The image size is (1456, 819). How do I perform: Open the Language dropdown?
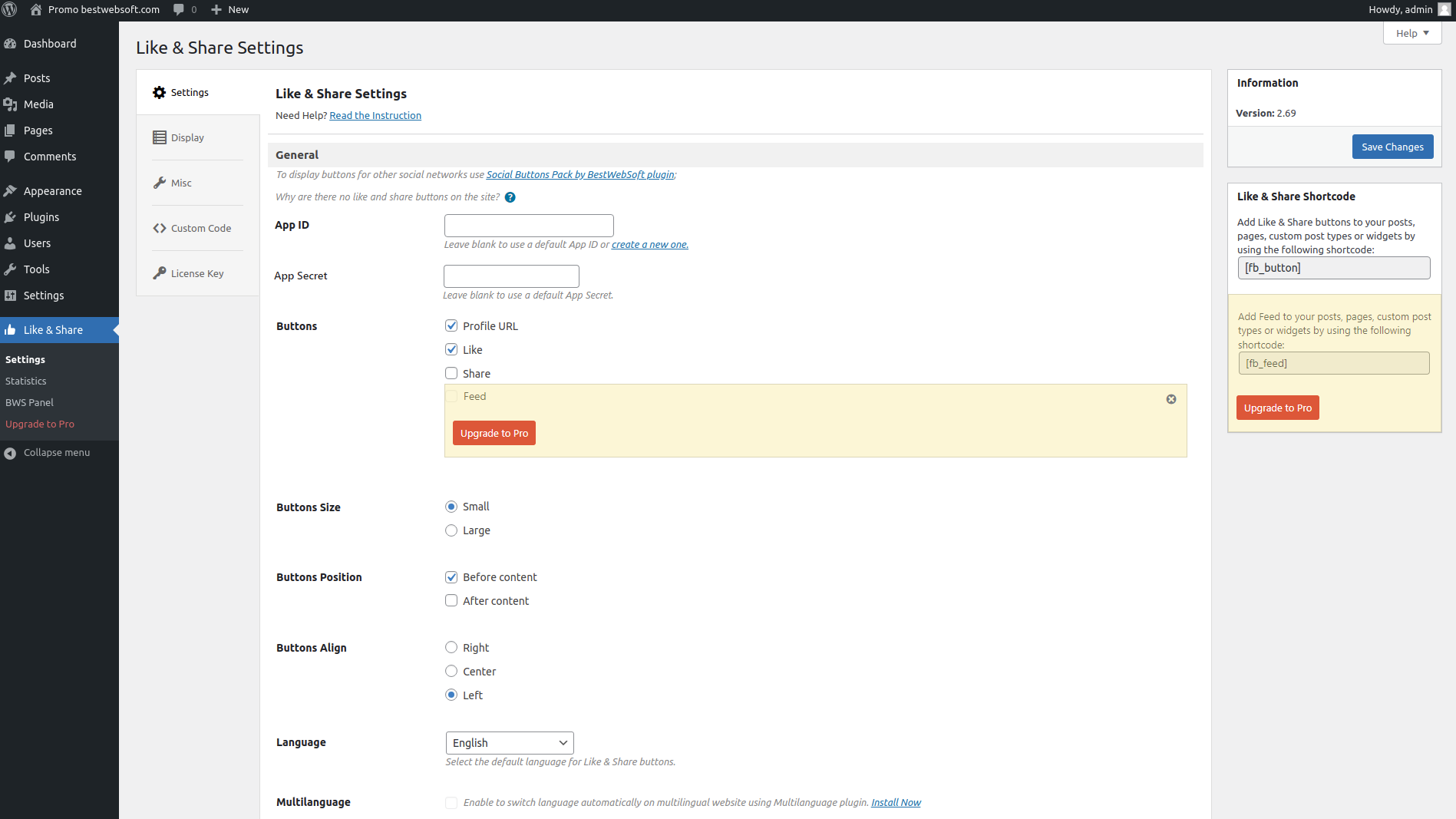tap(510, 743)
